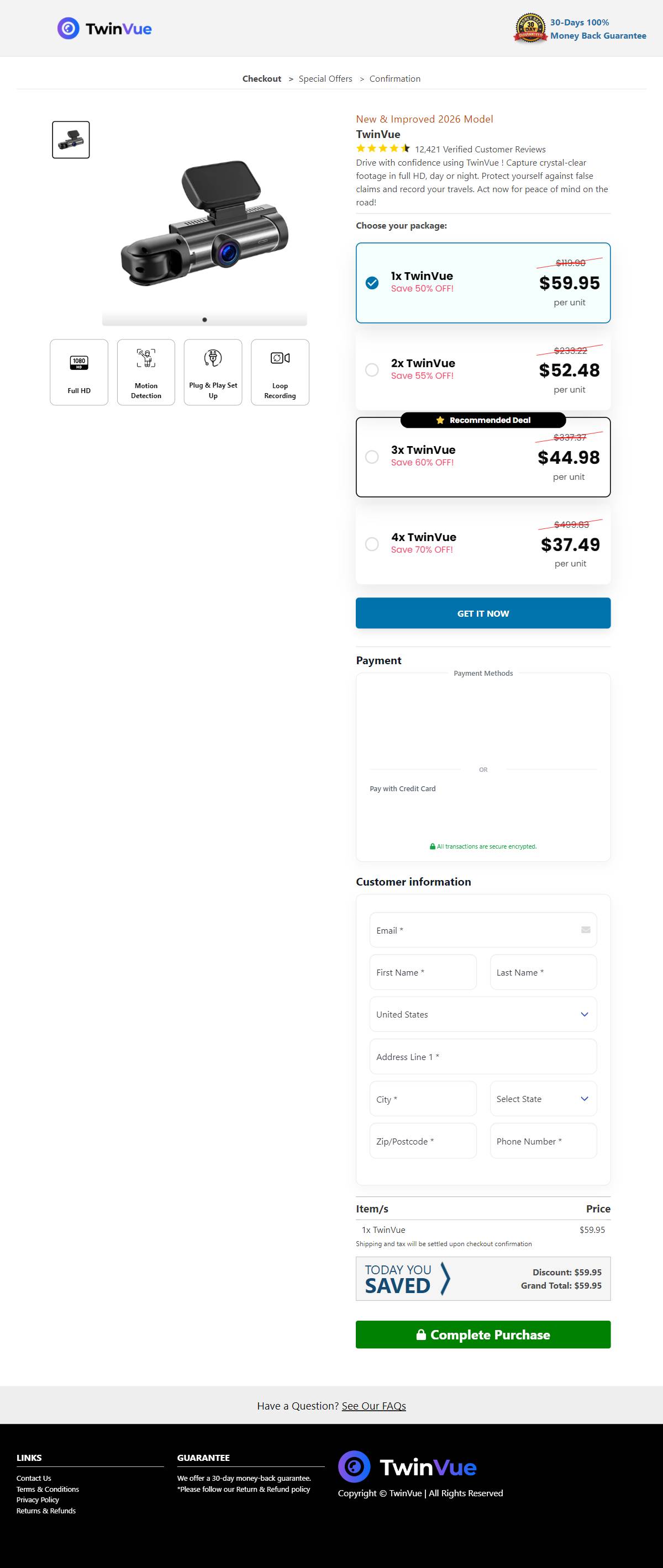Click the Loop Recording camera icon

coord(280,358)
